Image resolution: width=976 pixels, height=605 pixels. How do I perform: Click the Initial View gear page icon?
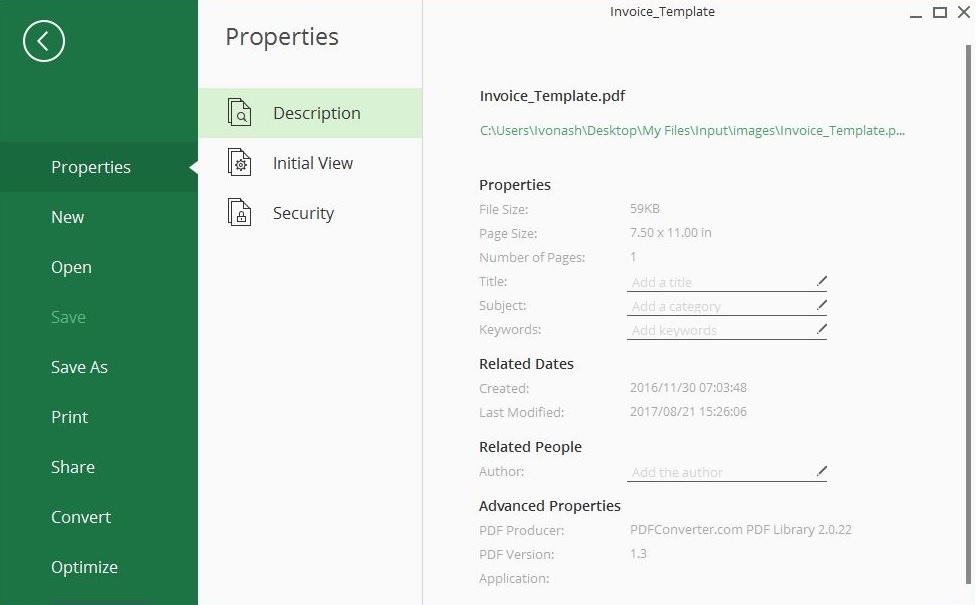click(239, 163)
